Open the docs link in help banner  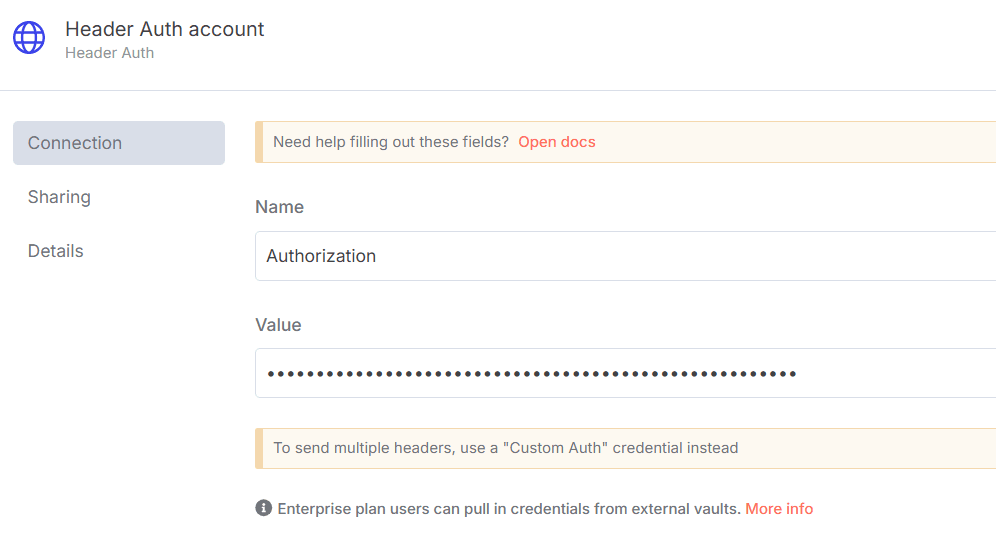pos(556,142)
